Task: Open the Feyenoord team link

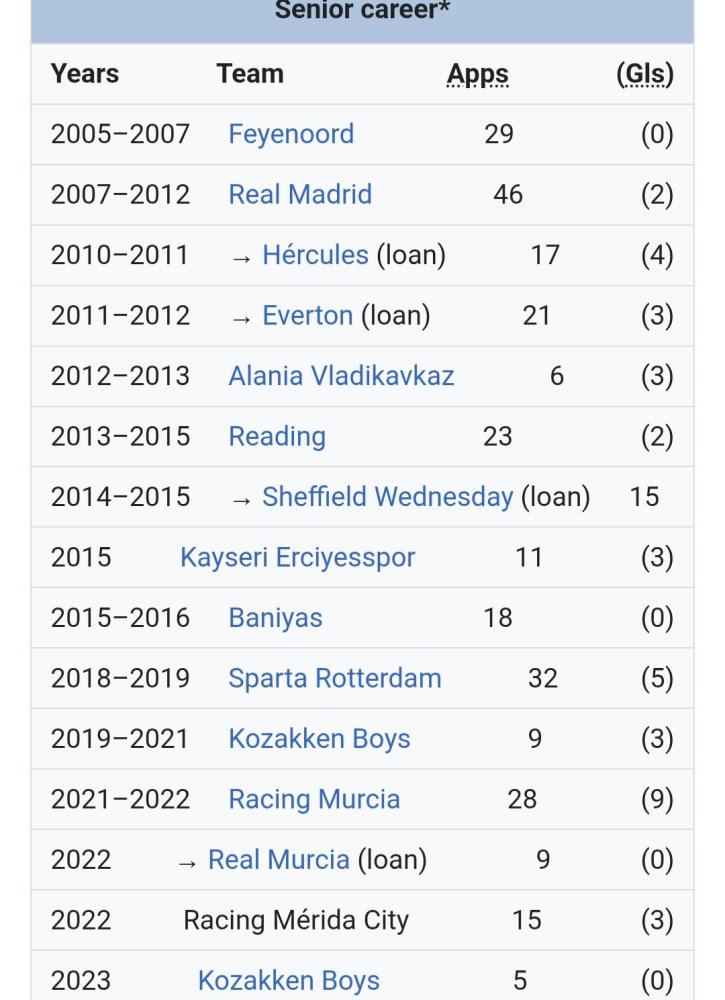Action: (291, 134)
